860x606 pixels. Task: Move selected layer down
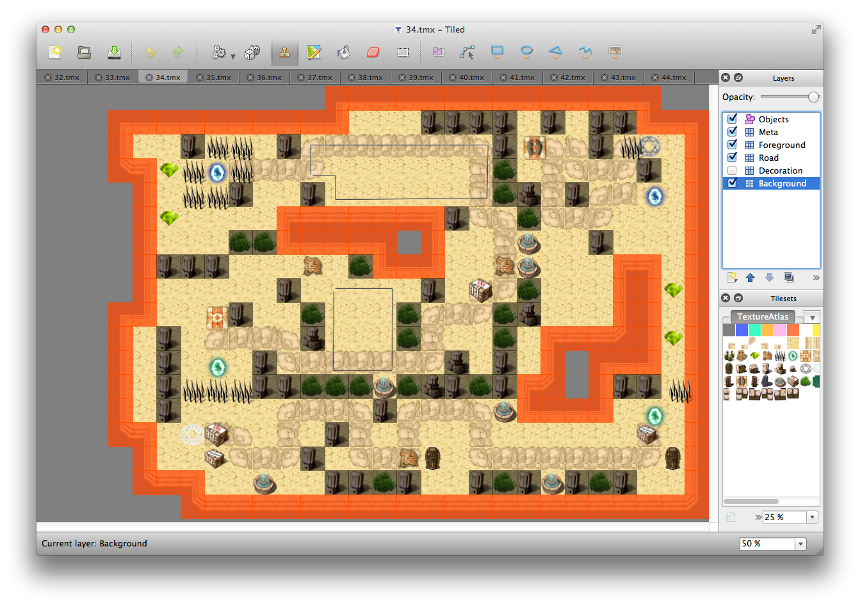tap(770, 277)
